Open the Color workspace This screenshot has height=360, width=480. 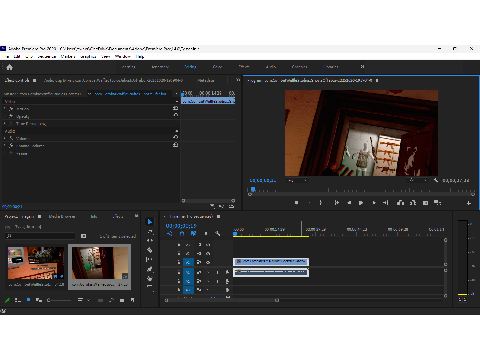217,67
